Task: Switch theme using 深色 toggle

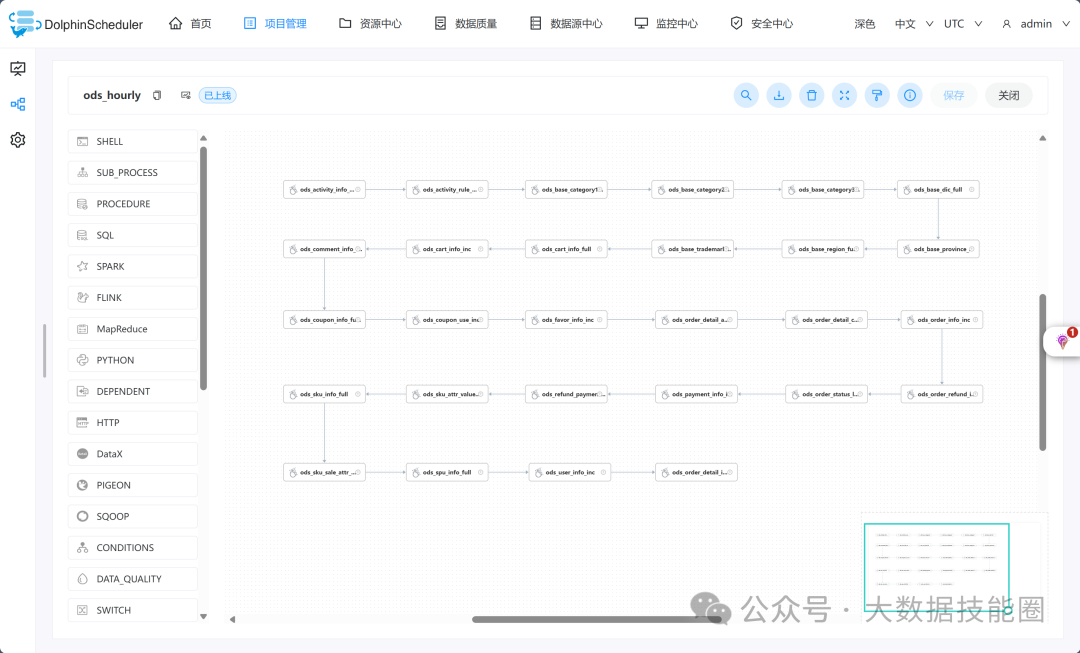Action: coord(864,23)
